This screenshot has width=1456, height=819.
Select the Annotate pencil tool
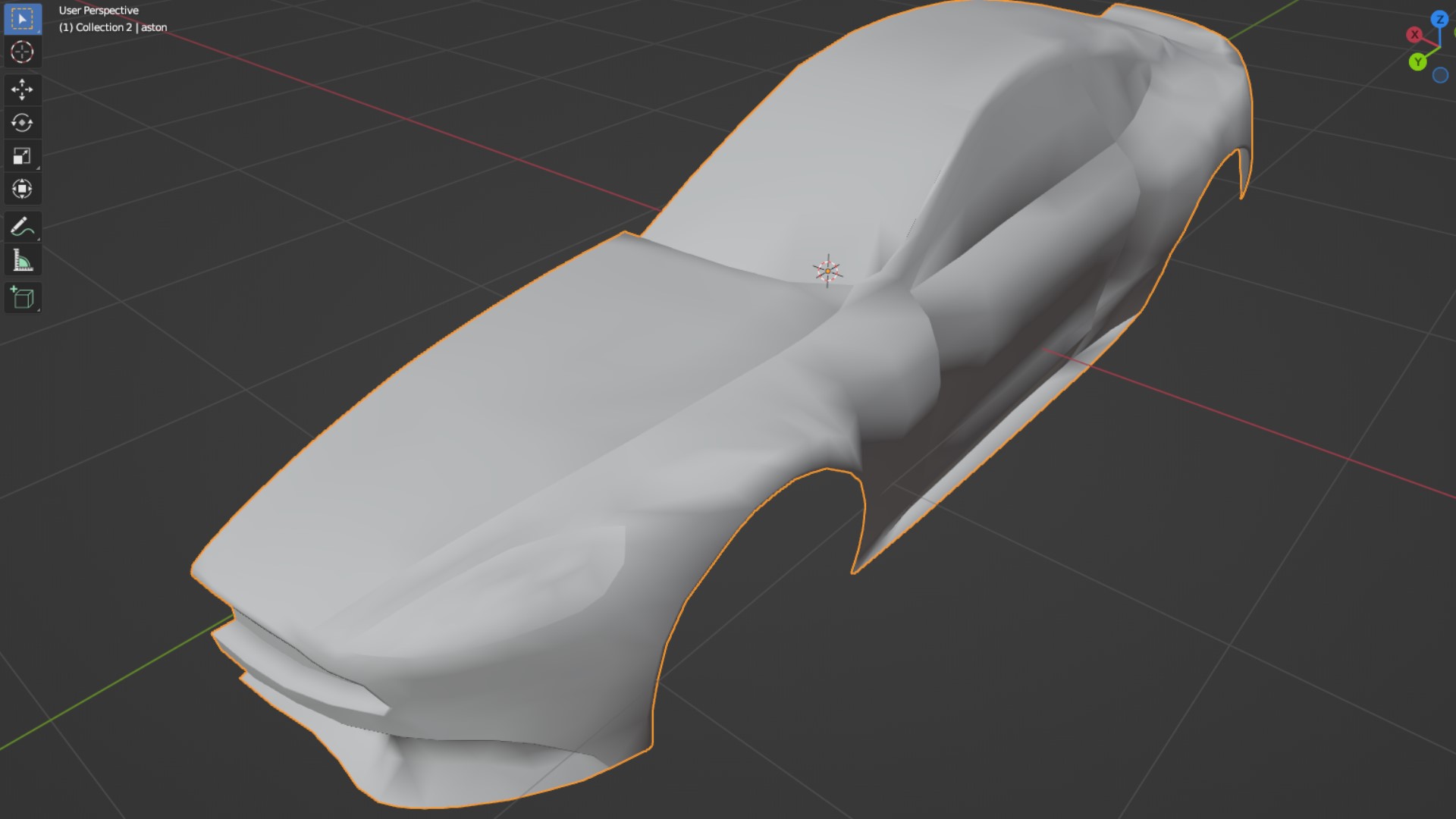click(22, 227)
